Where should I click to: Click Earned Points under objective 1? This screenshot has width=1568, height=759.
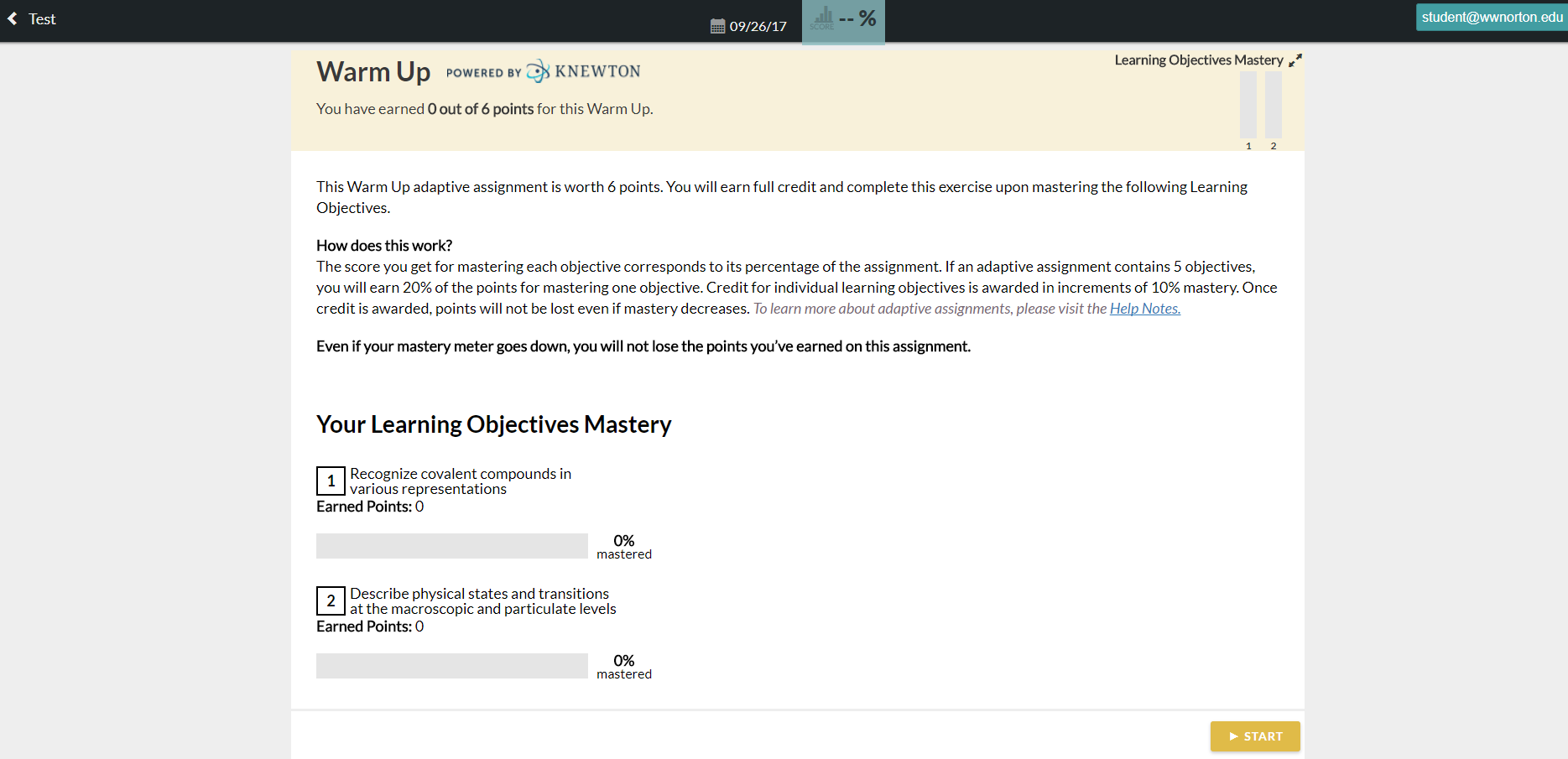click(370, 507)
